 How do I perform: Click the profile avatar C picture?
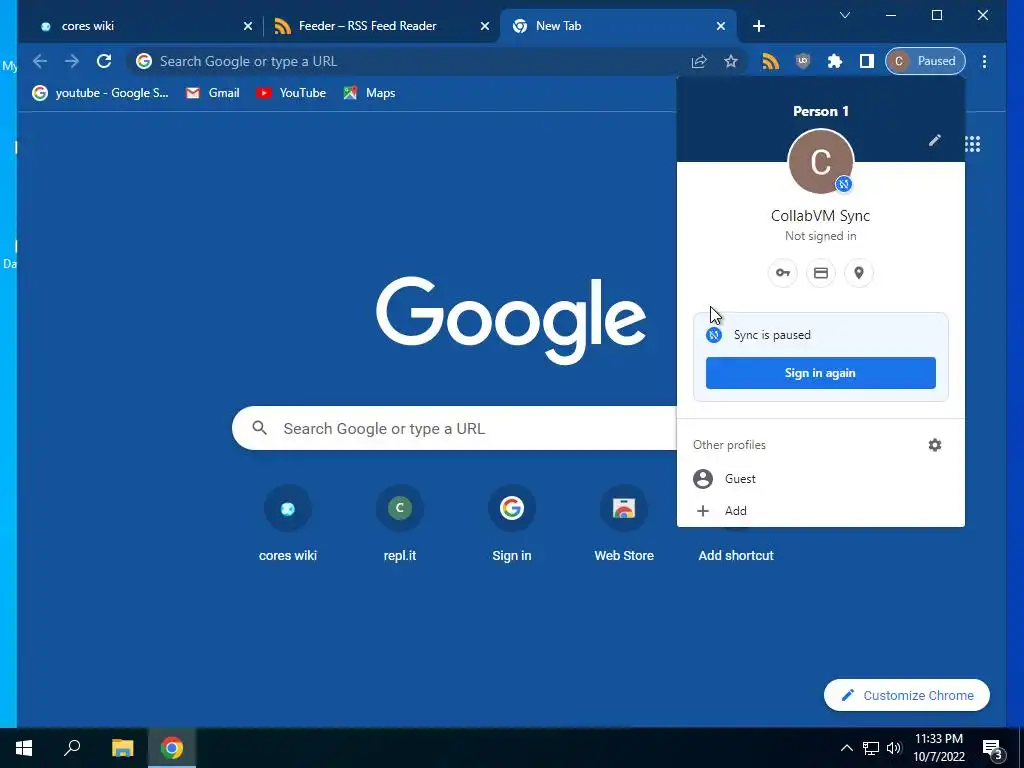click(820, 162)
